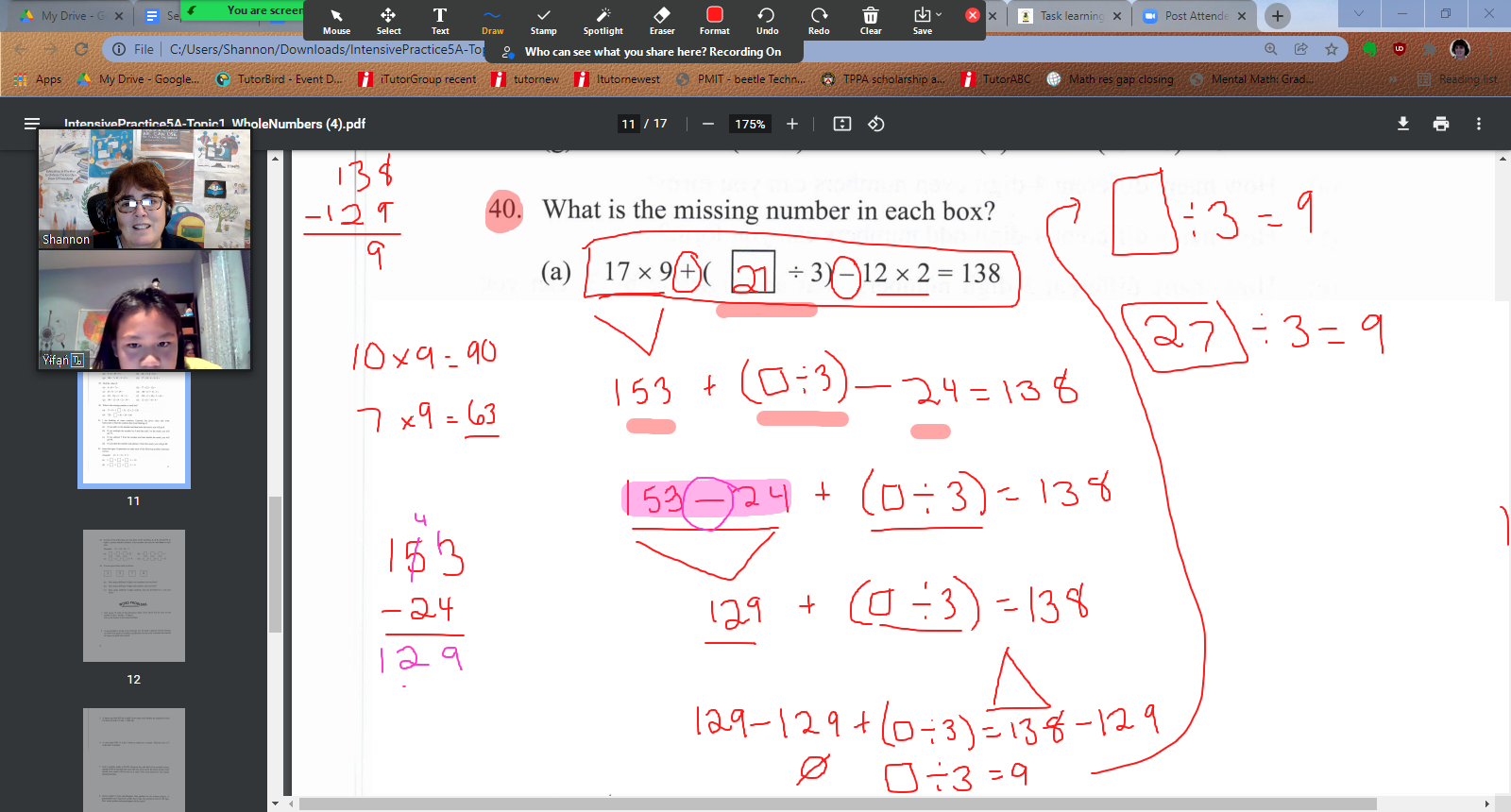Screen dimensions: 1511x812
Task: Pick the Draw annotation tool
Action: pos(492,21)
